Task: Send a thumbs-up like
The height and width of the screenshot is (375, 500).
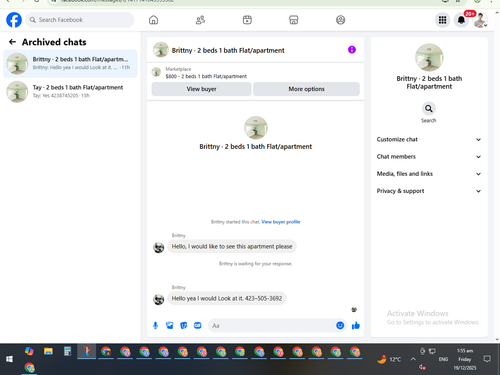Action: coord(356,325)
